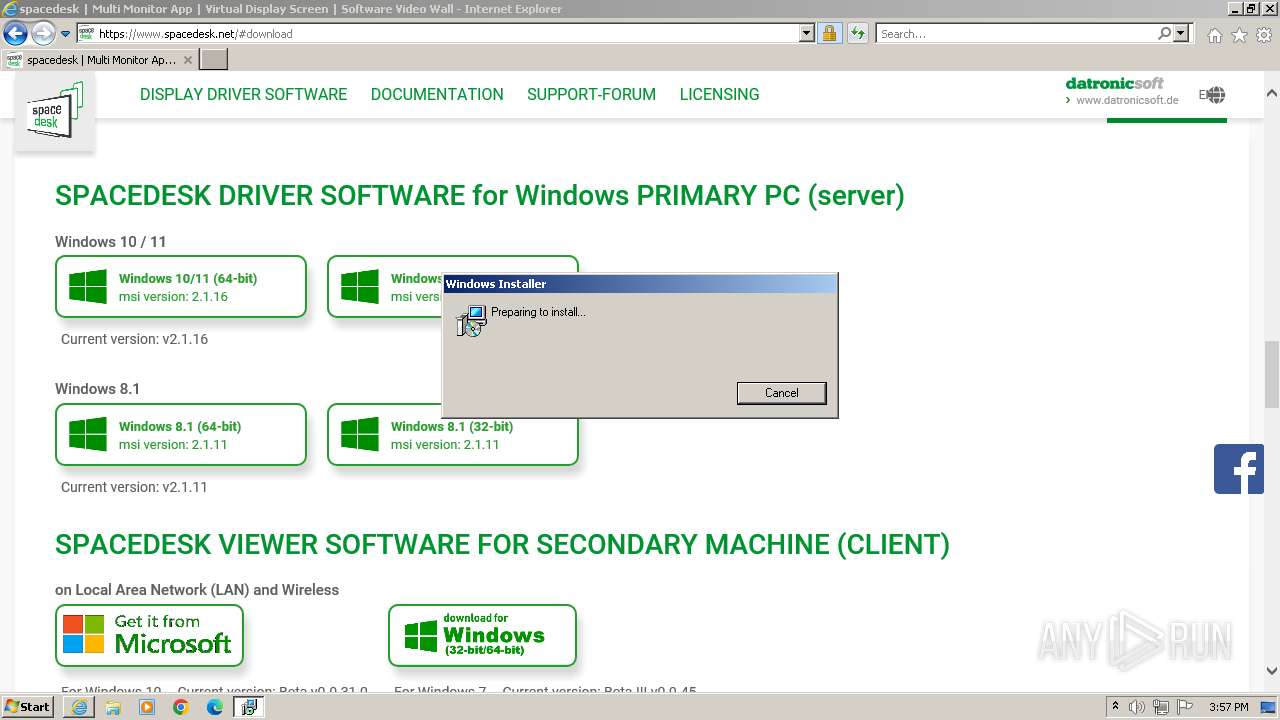Click the 'Windows 8.1' section heading
This screenshot has height=720, width=1280.
[97, 389]
